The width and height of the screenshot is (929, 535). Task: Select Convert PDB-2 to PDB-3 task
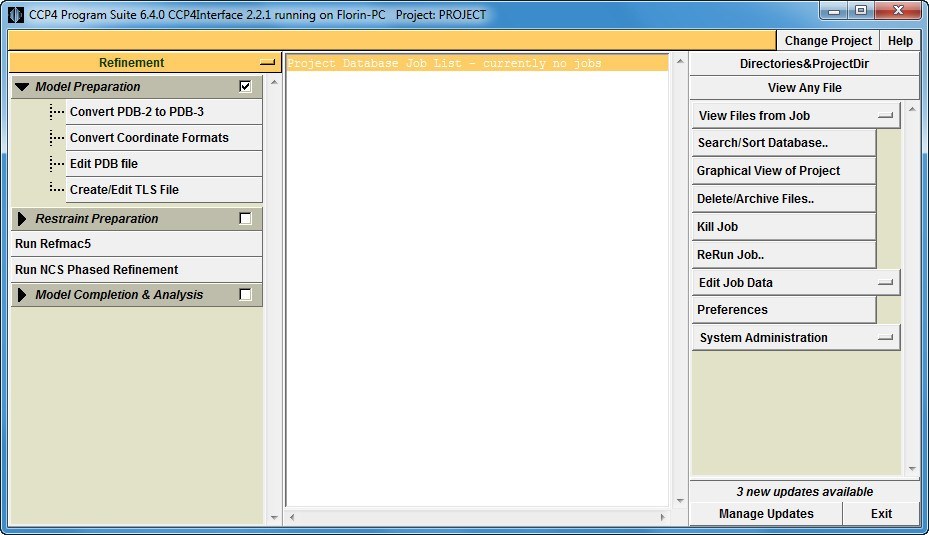(137, 112)
